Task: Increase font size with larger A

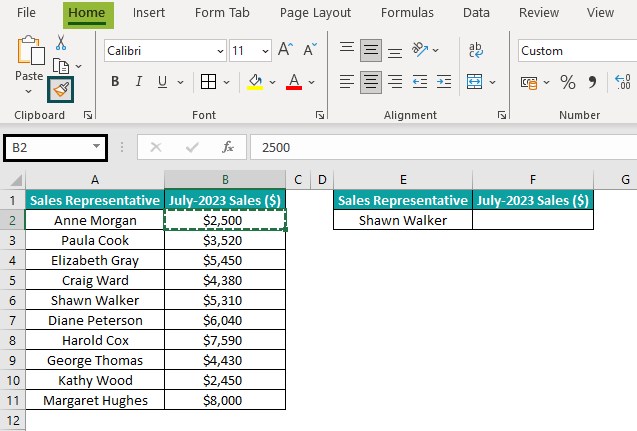Action: click(285, 50)
